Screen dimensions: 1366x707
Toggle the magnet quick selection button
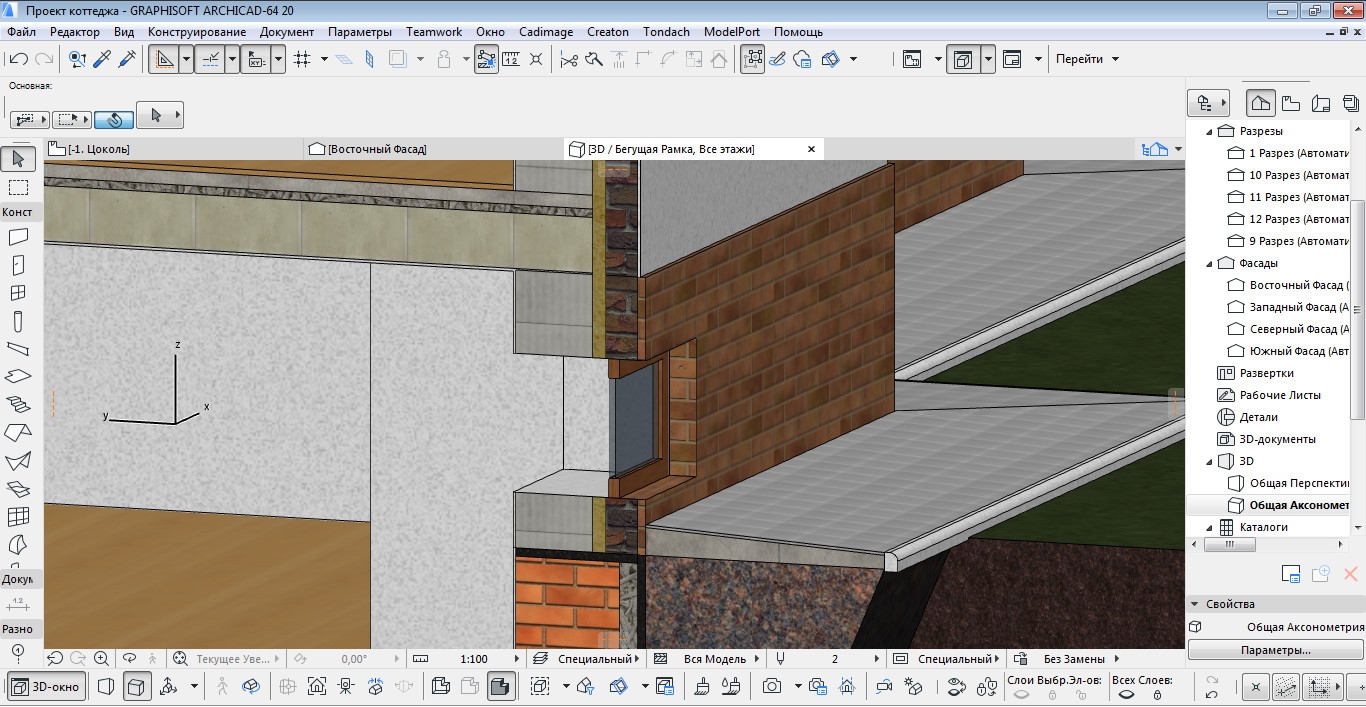click(x=115, y=119)
